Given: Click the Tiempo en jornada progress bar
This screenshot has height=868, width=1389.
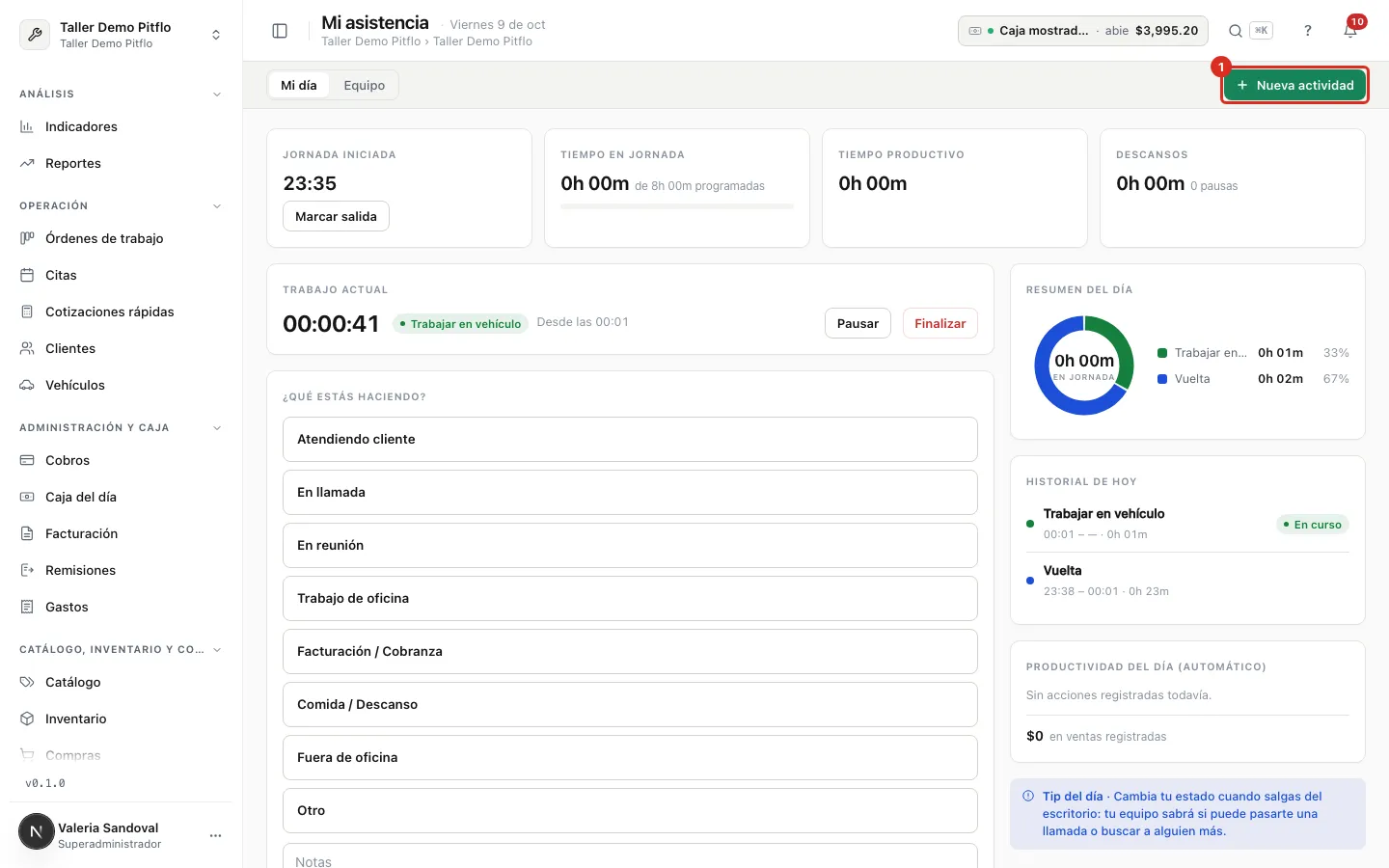Looking at the screenshot, I should point(677,206).
